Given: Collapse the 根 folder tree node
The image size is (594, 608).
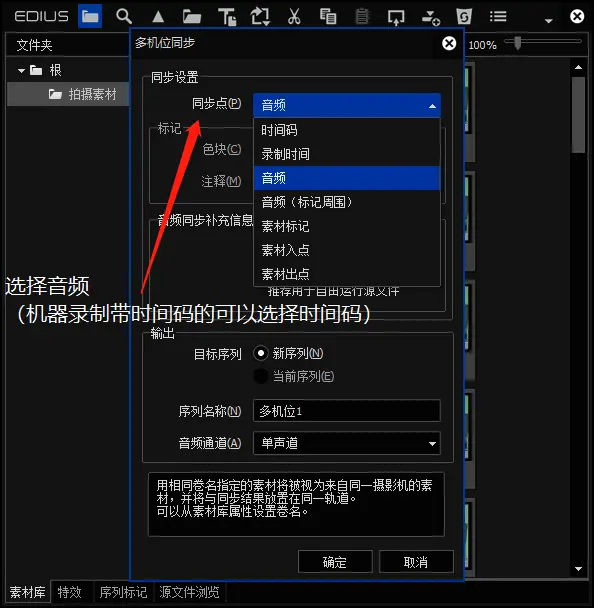Looking at the screenshot, I should click(x=21, y=71).
